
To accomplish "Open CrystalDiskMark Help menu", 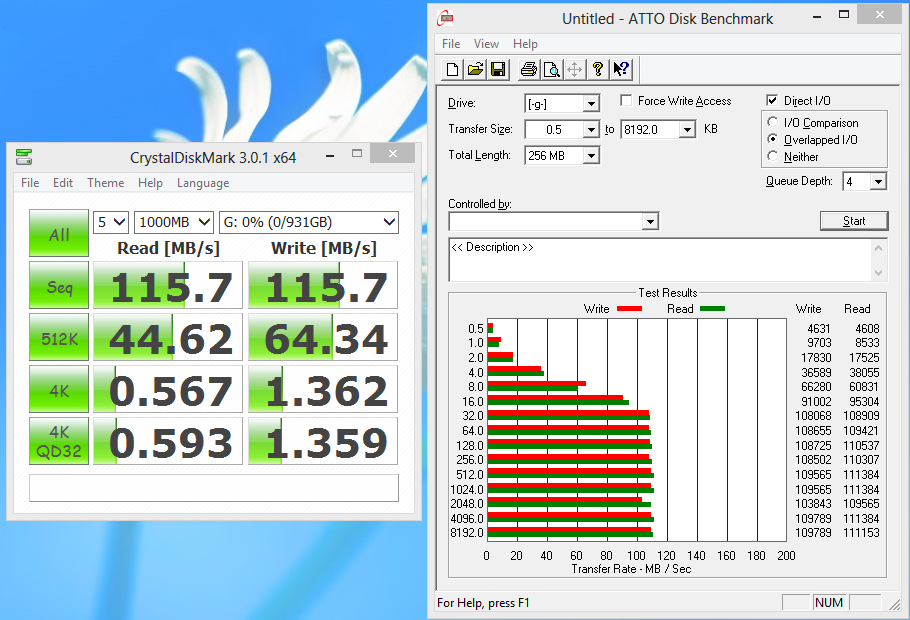I will pos(150,183).
